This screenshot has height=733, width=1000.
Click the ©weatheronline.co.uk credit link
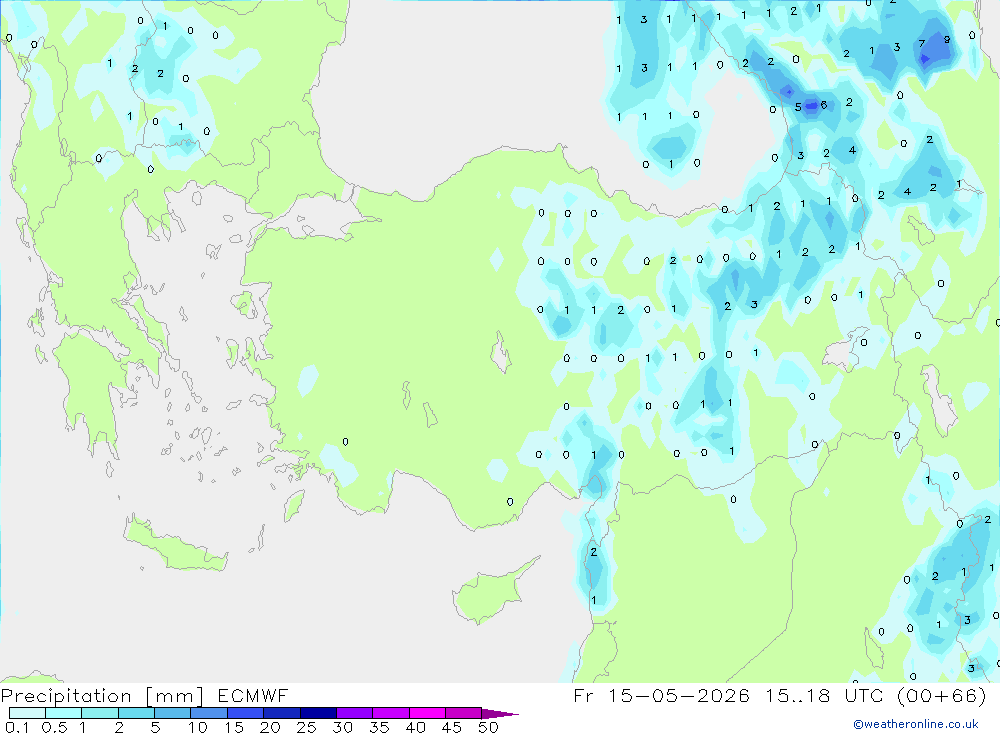[x=916, y=724]
